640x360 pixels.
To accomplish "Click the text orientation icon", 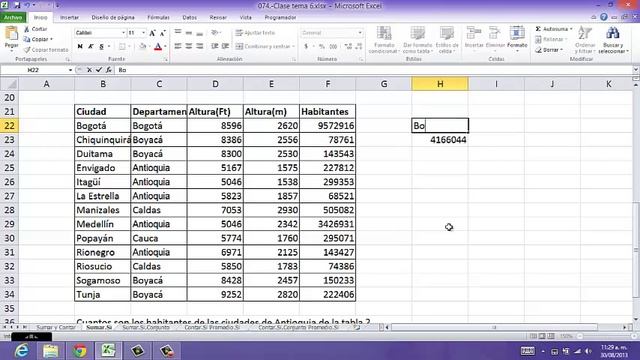I will tap(215, 33).
